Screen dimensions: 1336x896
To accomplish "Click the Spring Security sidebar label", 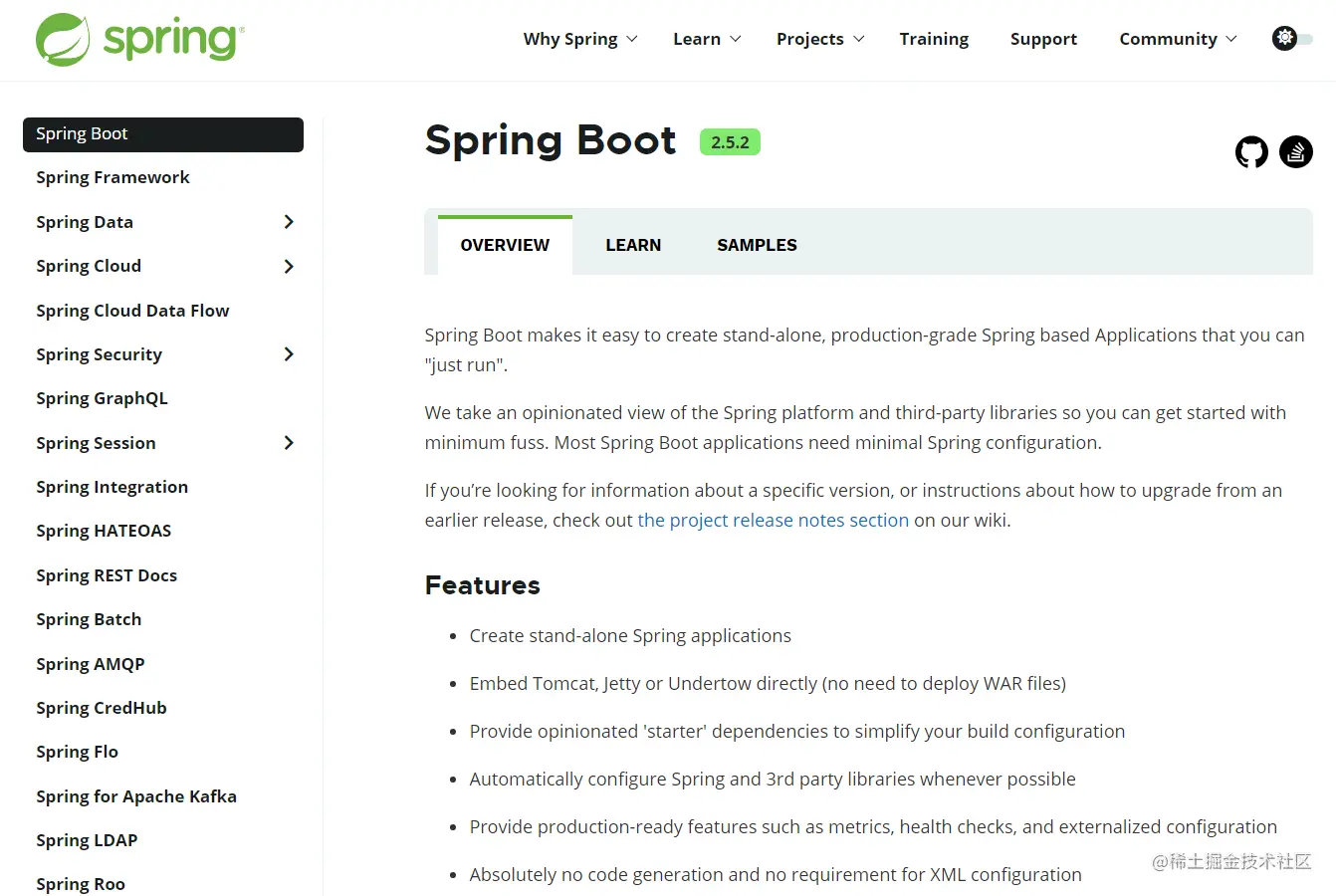I will tap(99, 354).
